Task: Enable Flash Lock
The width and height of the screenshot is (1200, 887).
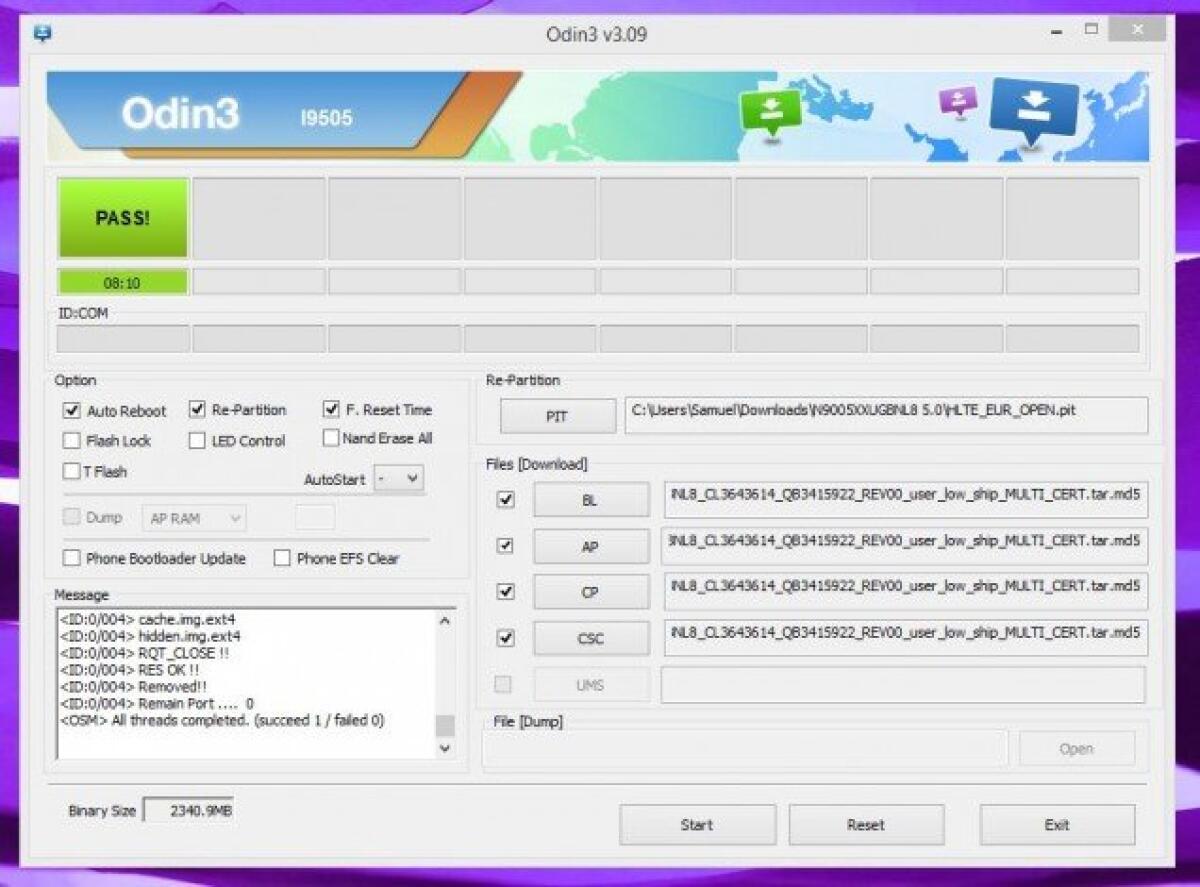Action: (x=69, y=440)
